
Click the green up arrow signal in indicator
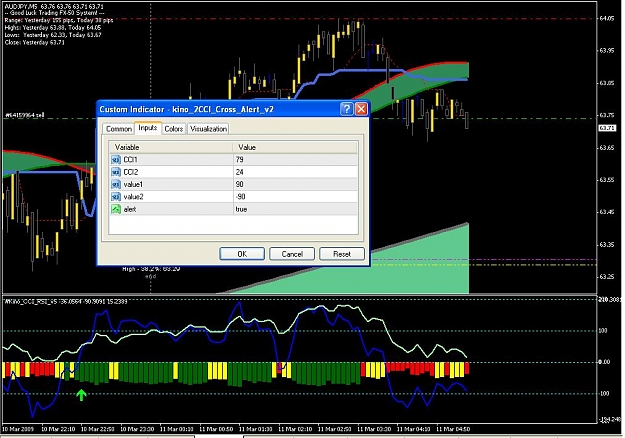click(81, 395)
